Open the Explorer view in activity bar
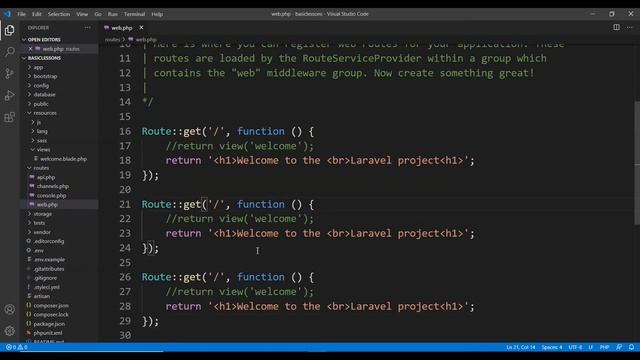640x360 pixels. [x=9, y=30]
